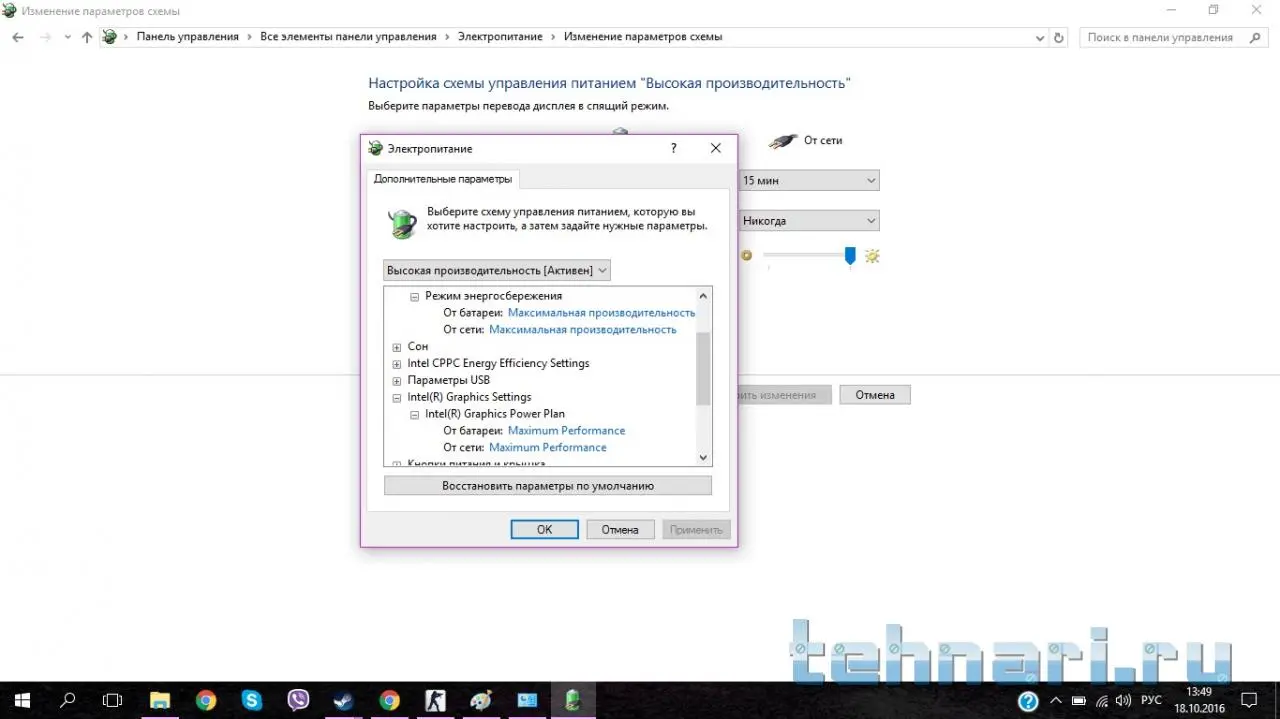The height and width of the screenshot is (719, 1280).
Task: Click the blue help icon in system tray
Action: click(1028, 701)
